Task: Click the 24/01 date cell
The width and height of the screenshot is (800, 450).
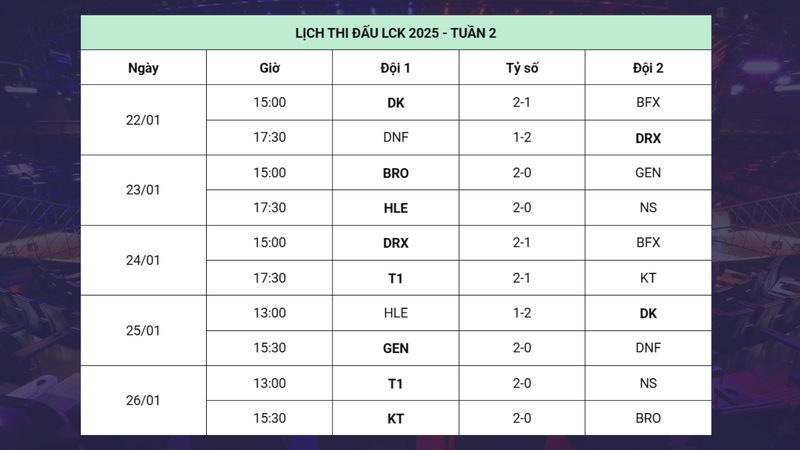Action: [x=143, y=260]
